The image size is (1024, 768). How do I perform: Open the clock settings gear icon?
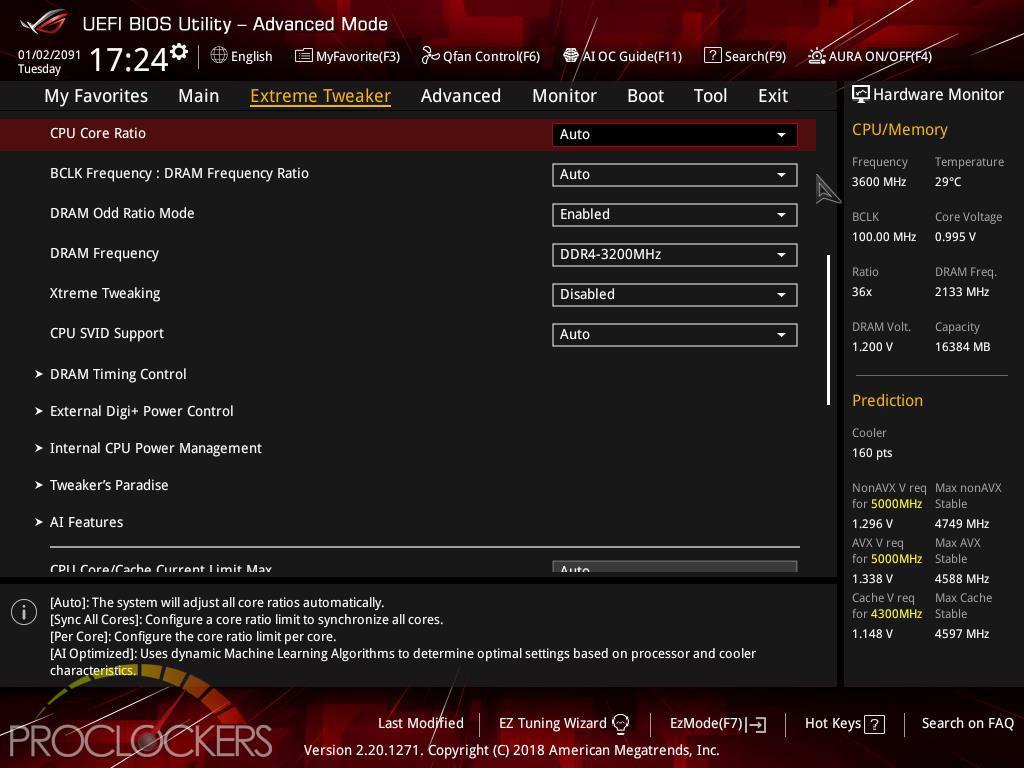[180, 52]
